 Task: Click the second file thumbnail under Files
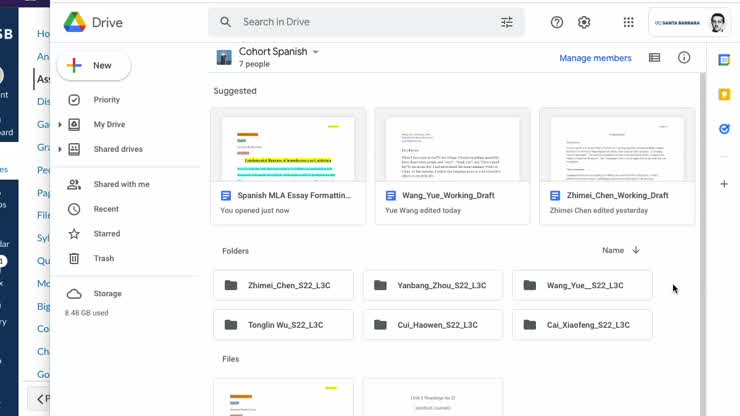pos(433,397)
